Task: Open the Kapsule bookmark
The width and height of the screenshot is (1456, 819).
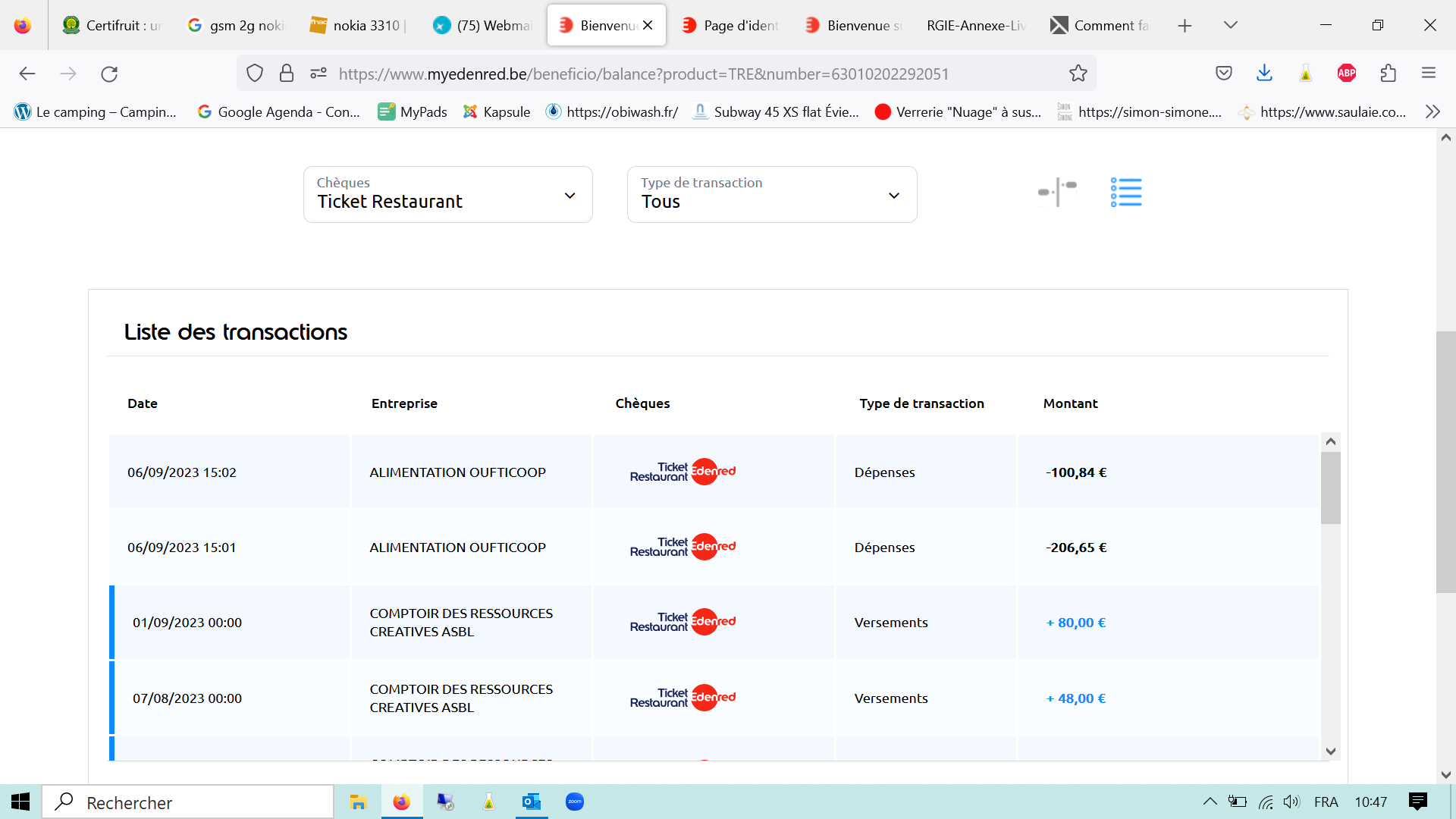Action: (497, 111)
